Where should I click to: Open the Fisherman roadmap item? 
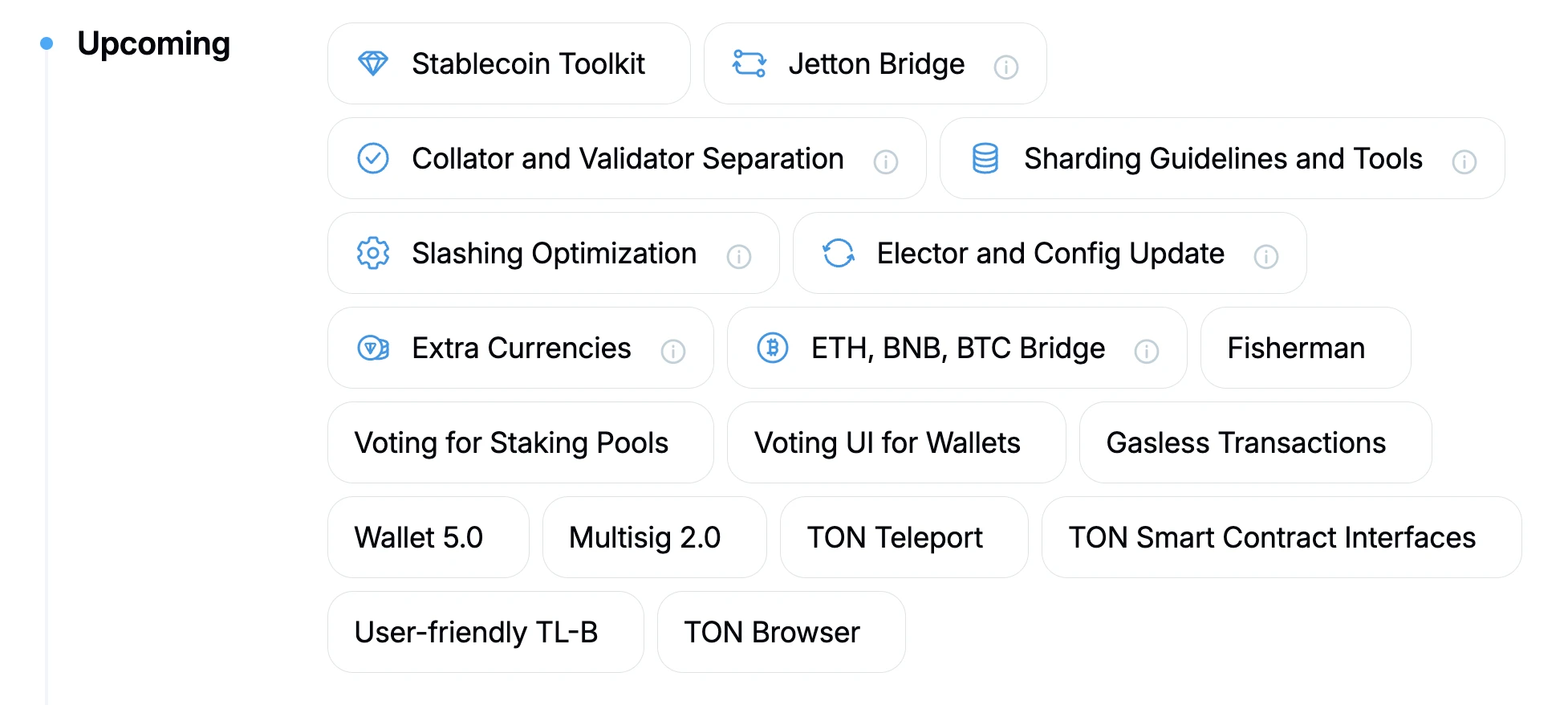[x=1305, y=348]
